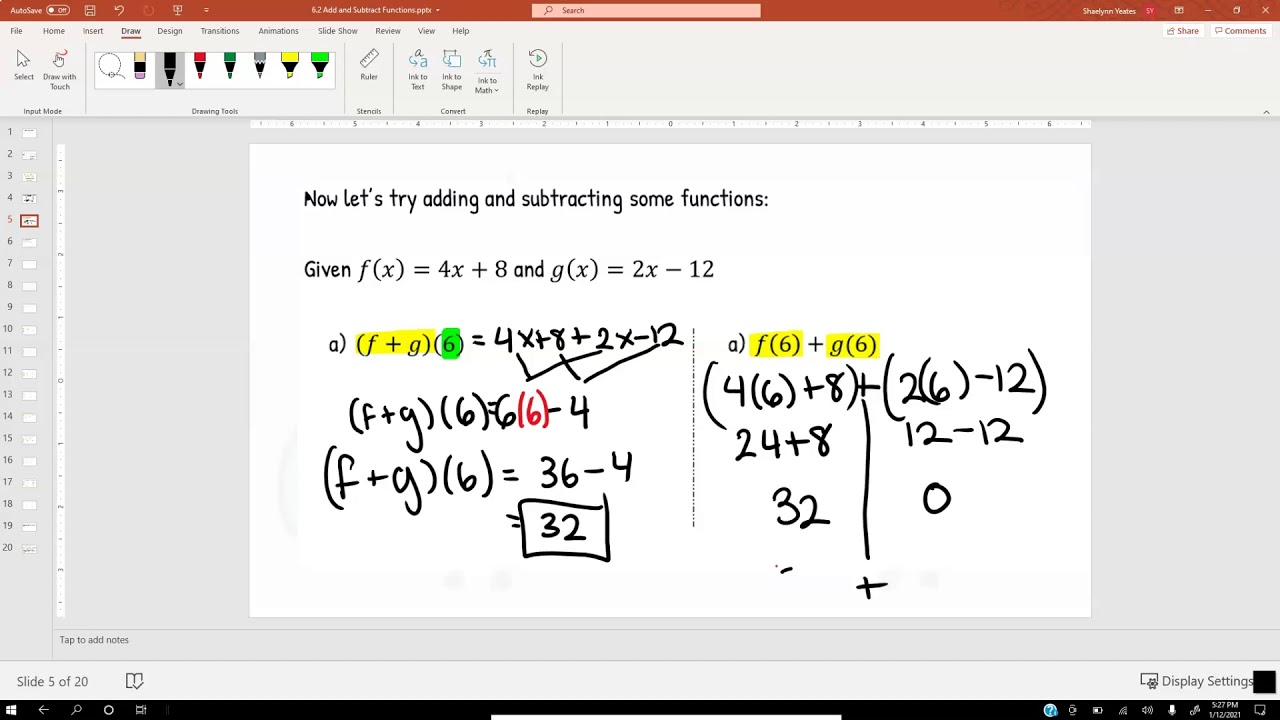1280x720 pixels.
Task: Select slide 1 thumbnail
Action: 29,132
